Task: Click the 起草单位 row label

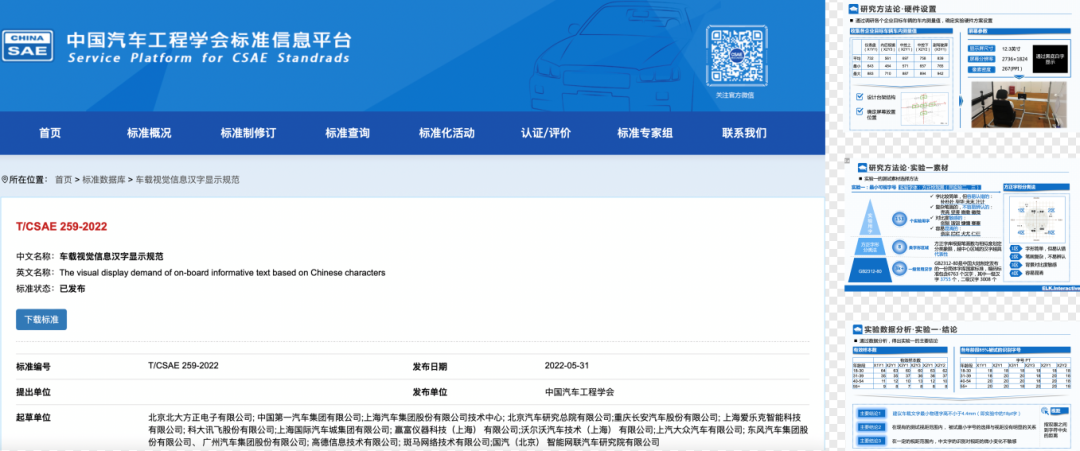Action: point(33,418)
